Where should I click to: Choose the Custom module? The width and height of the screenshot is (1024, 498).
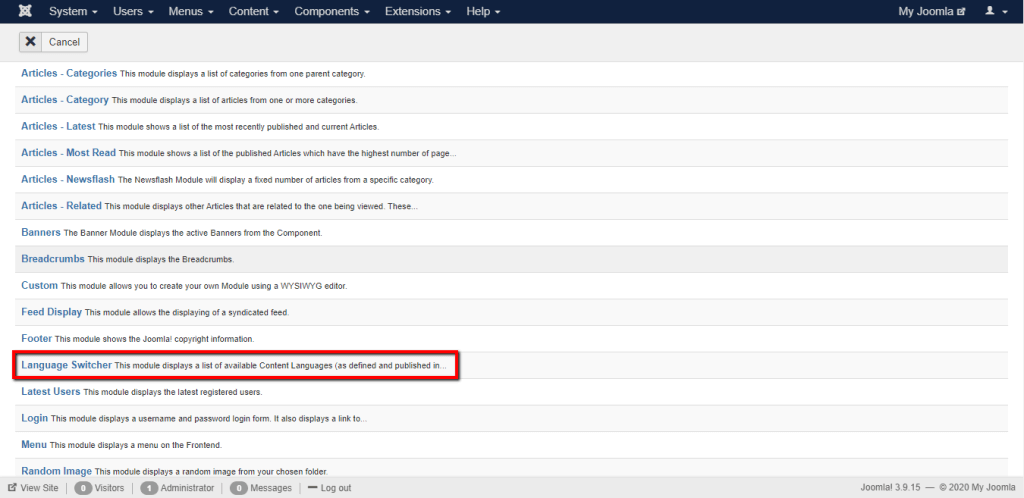pos(39,285)
